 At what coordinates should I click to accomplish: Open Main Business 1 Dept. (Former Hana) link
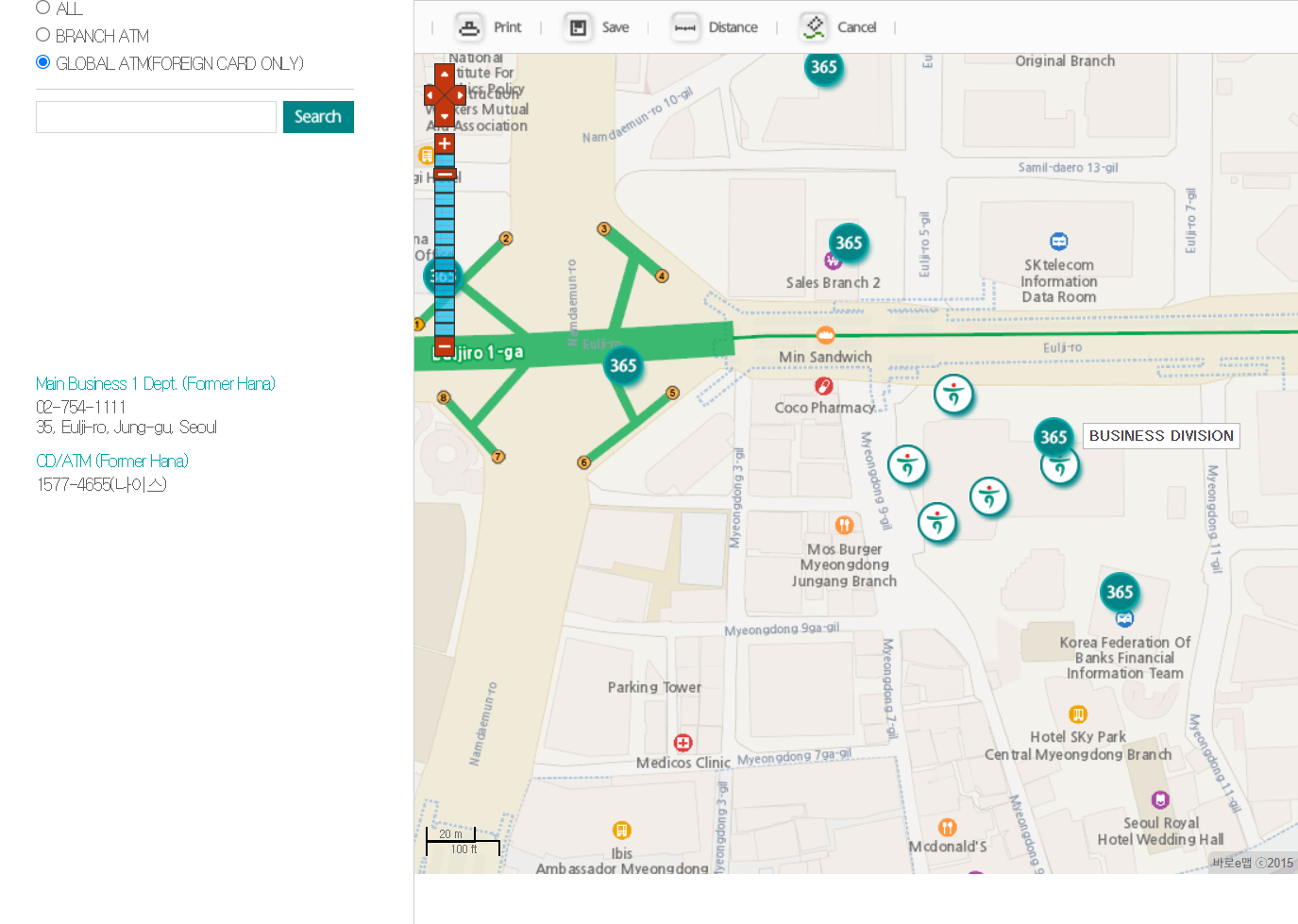tap(156, 383)
